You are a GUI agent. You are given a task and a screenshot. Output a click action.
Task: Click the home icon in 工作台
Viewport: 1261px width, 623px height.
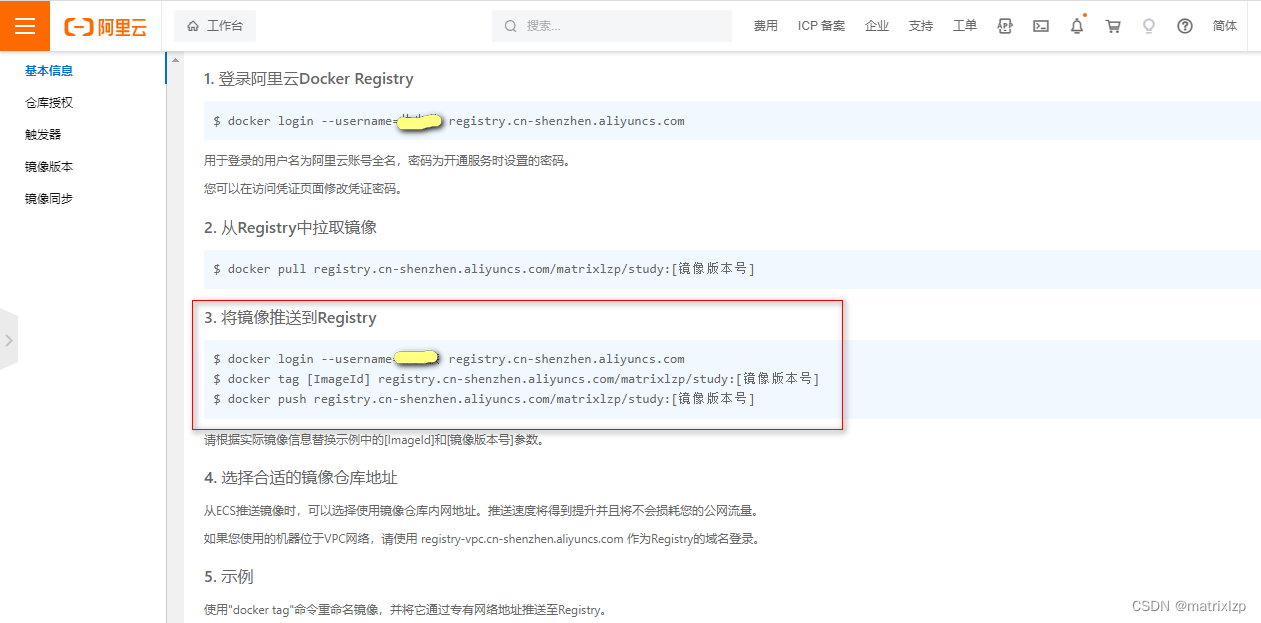[x=193, y=26]
